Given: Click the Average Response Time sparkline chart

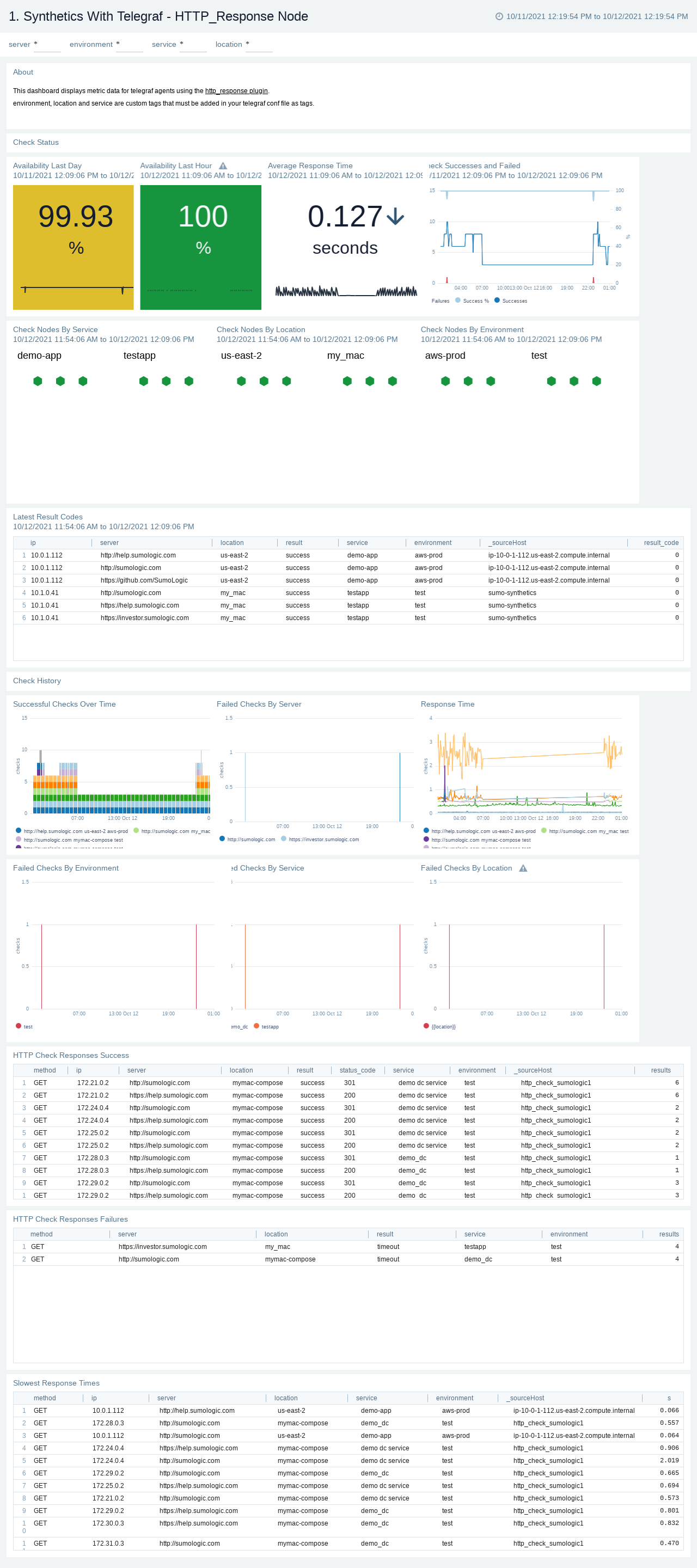Looking at the screenshot, I should point(346,291).
